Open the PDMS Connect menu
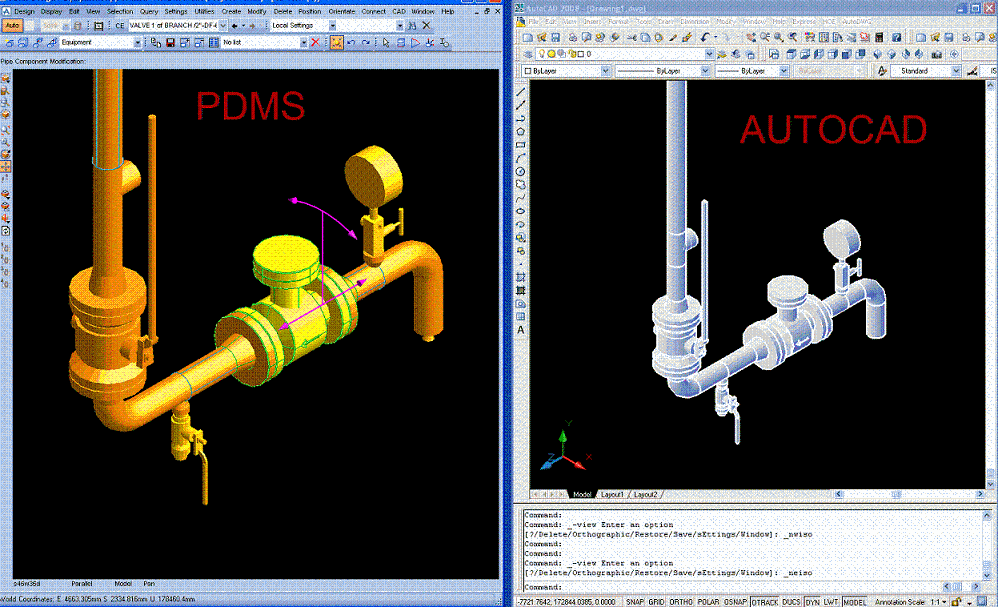Screen dimensions: 998x607 tap(374, 11)
